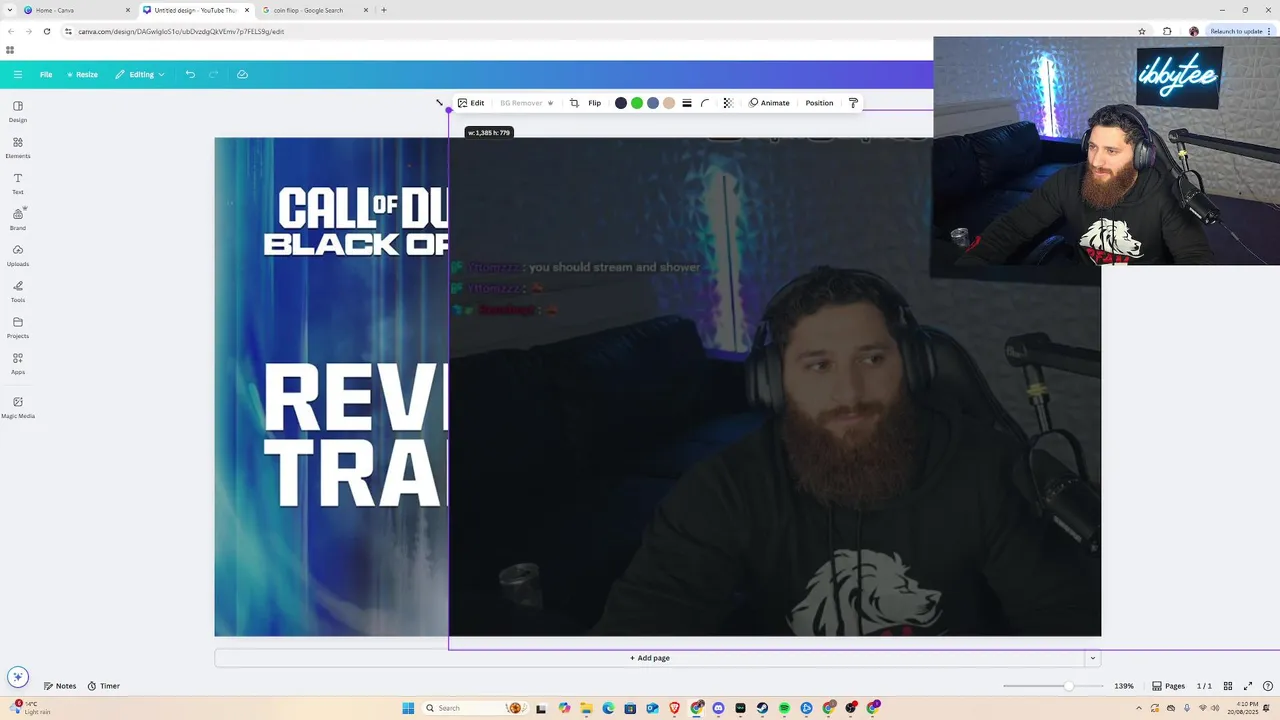Click the Animate button
1280x720 pixels.
tap(769, 103)
